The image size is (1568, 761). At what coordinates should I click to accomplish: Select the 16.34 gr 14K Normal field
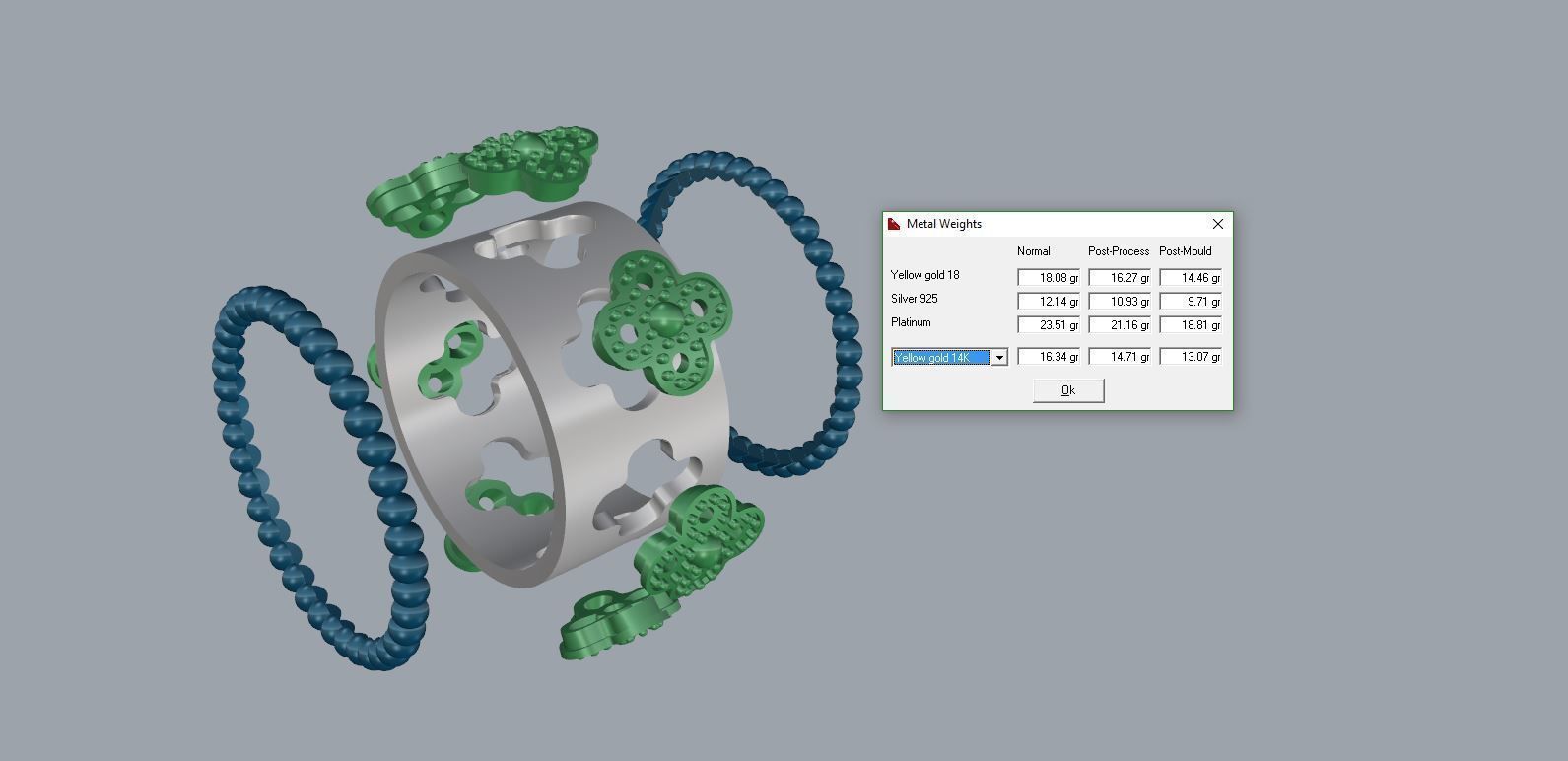1049,357
